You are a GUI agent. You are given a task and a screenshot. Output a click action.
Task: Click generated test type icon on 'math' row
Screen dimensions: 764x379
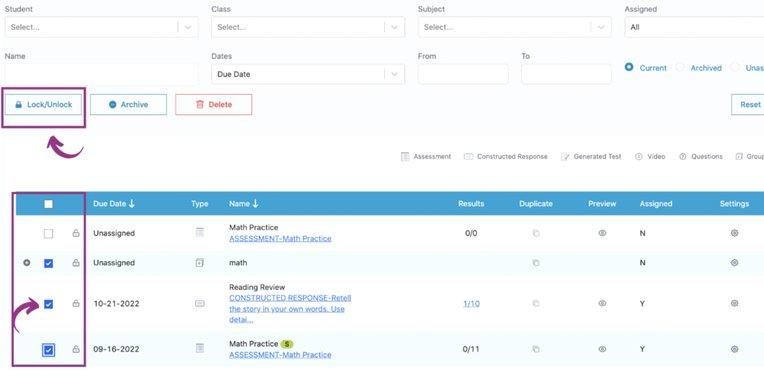coord(199,263)
